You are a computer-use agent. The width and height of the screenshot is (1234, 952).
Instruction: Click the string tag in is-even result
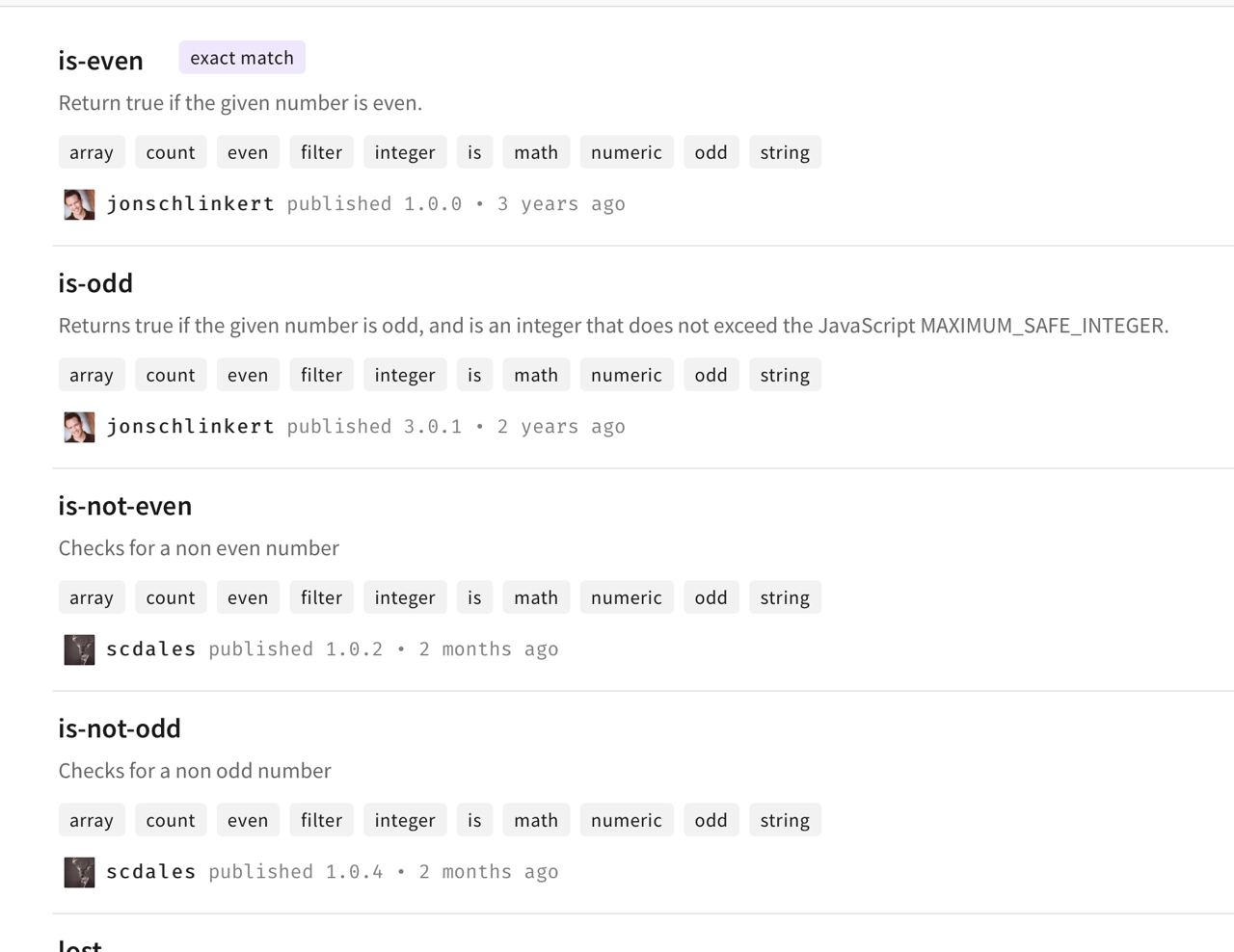pyautogui.click(x=785, y=152)
